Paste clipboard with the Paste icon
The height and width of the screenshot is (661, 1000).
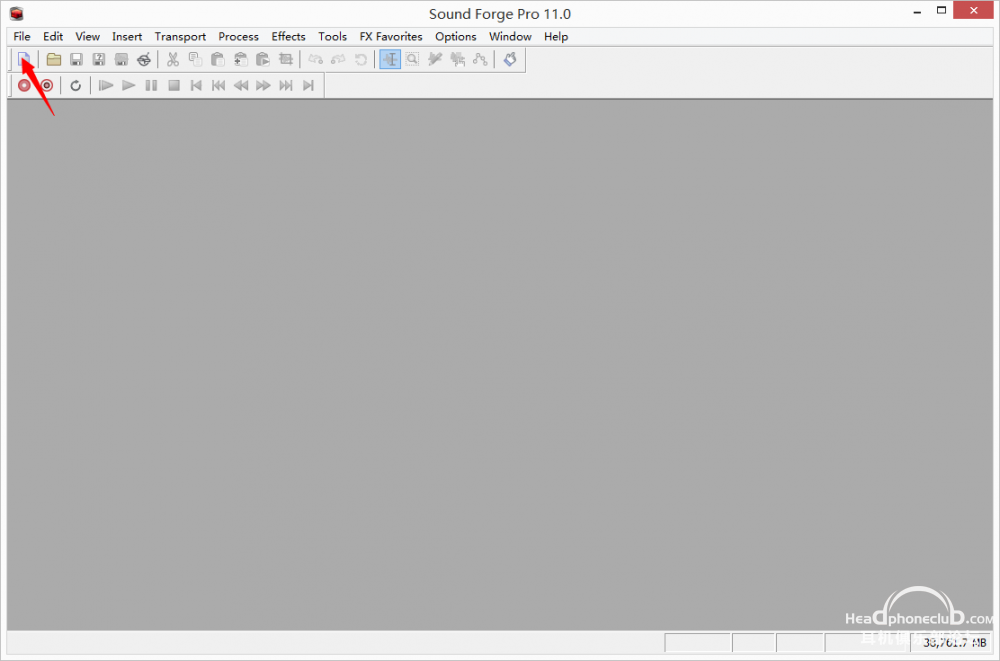click(x=217, y=59)
